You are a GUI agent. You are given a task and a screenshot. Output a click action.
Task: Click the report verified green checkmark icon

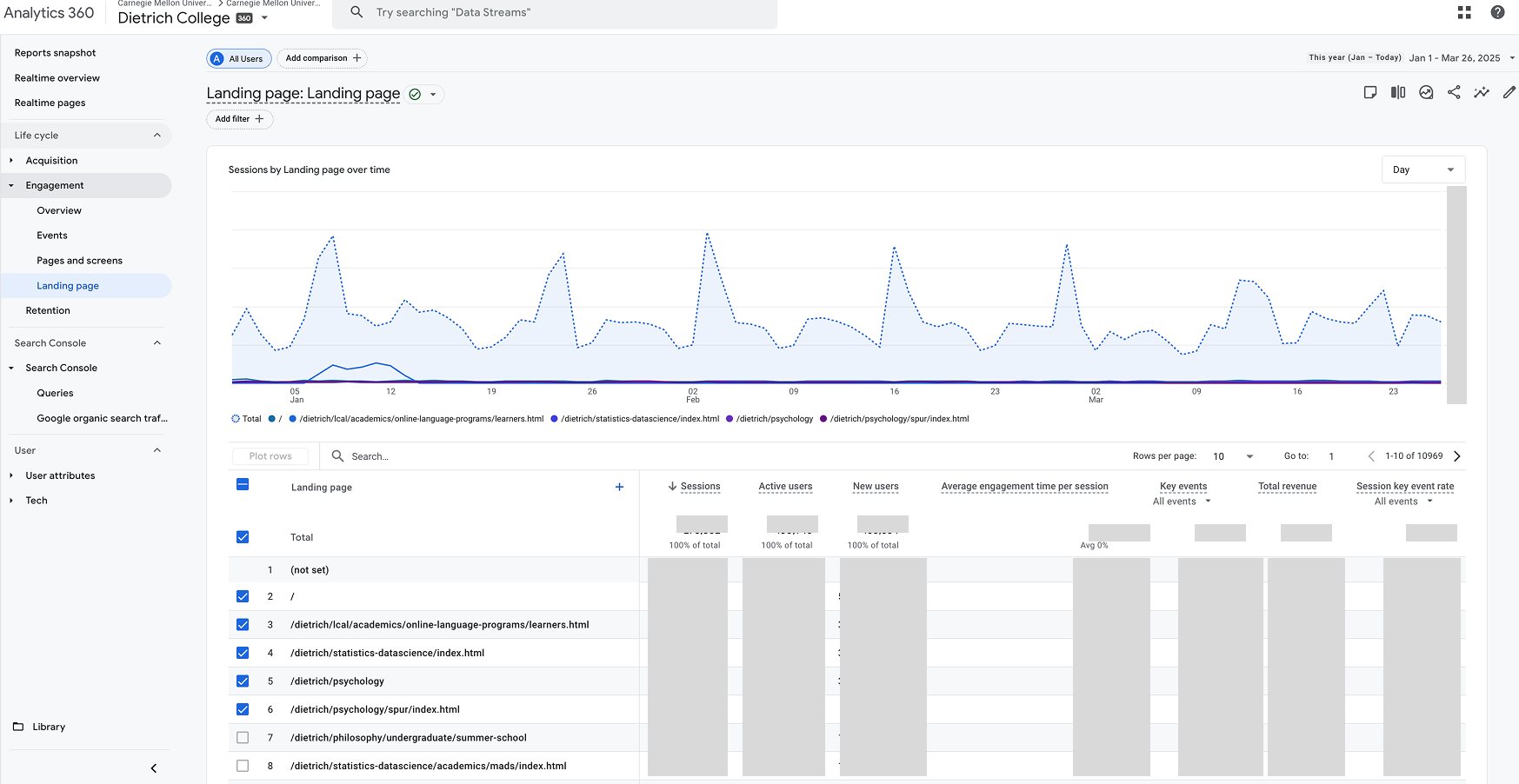click(416, 94)
